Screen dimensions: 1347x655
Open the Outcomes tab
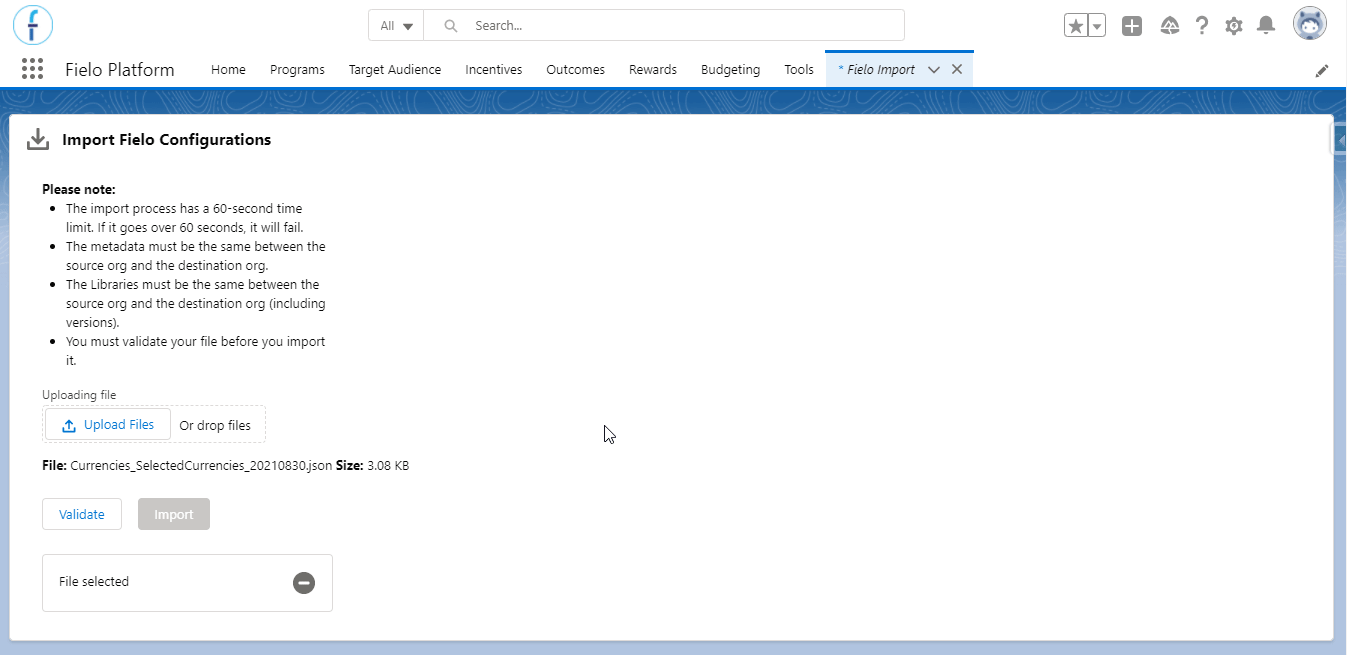pos(575,70)
